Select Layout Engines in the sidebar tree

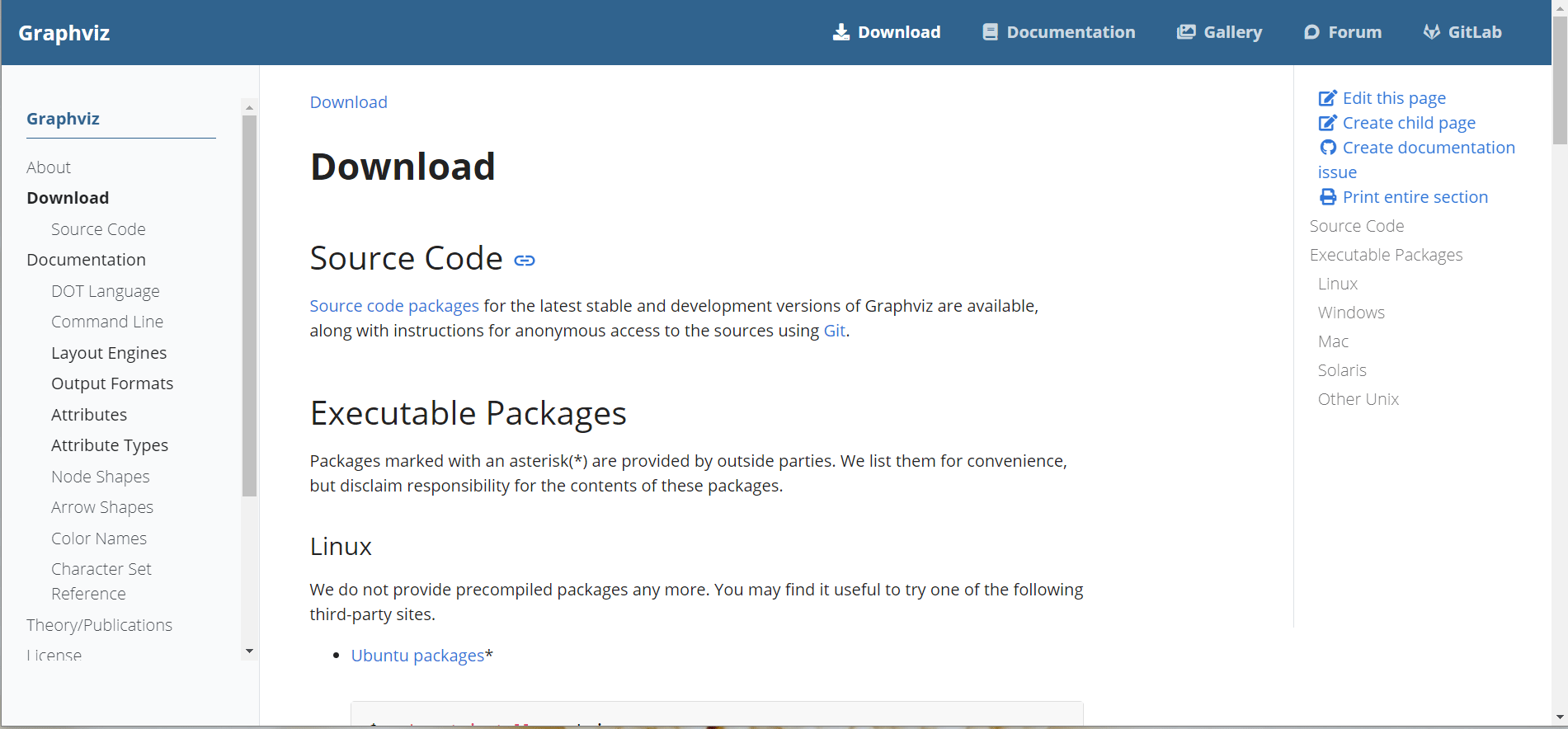coord(109,353)
